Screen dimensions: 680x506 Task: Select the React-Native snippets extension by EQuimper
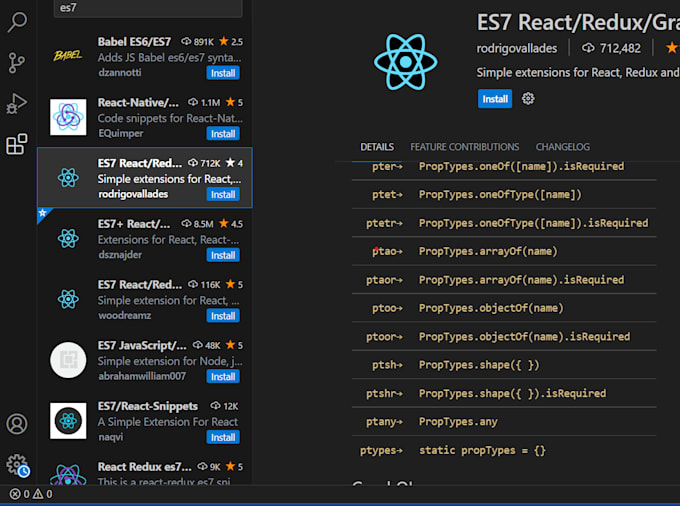(145, 117)
